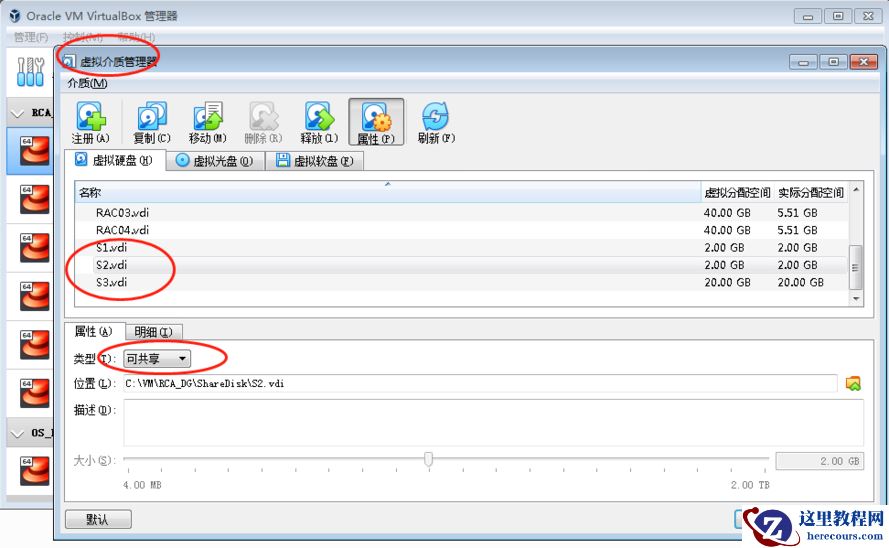Select the 属性(A) attributes tab

(x=93, y=331)
